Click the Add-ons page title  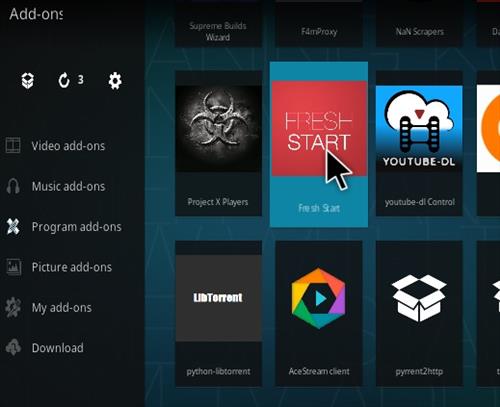tap(36, 14)
